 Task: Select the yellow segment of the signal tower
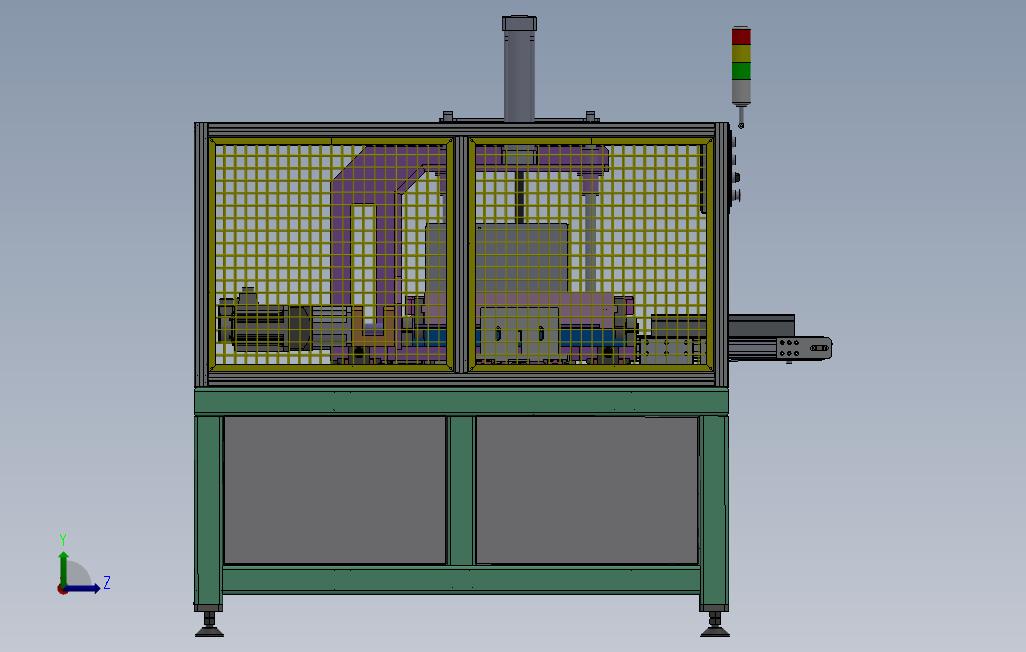741,54
